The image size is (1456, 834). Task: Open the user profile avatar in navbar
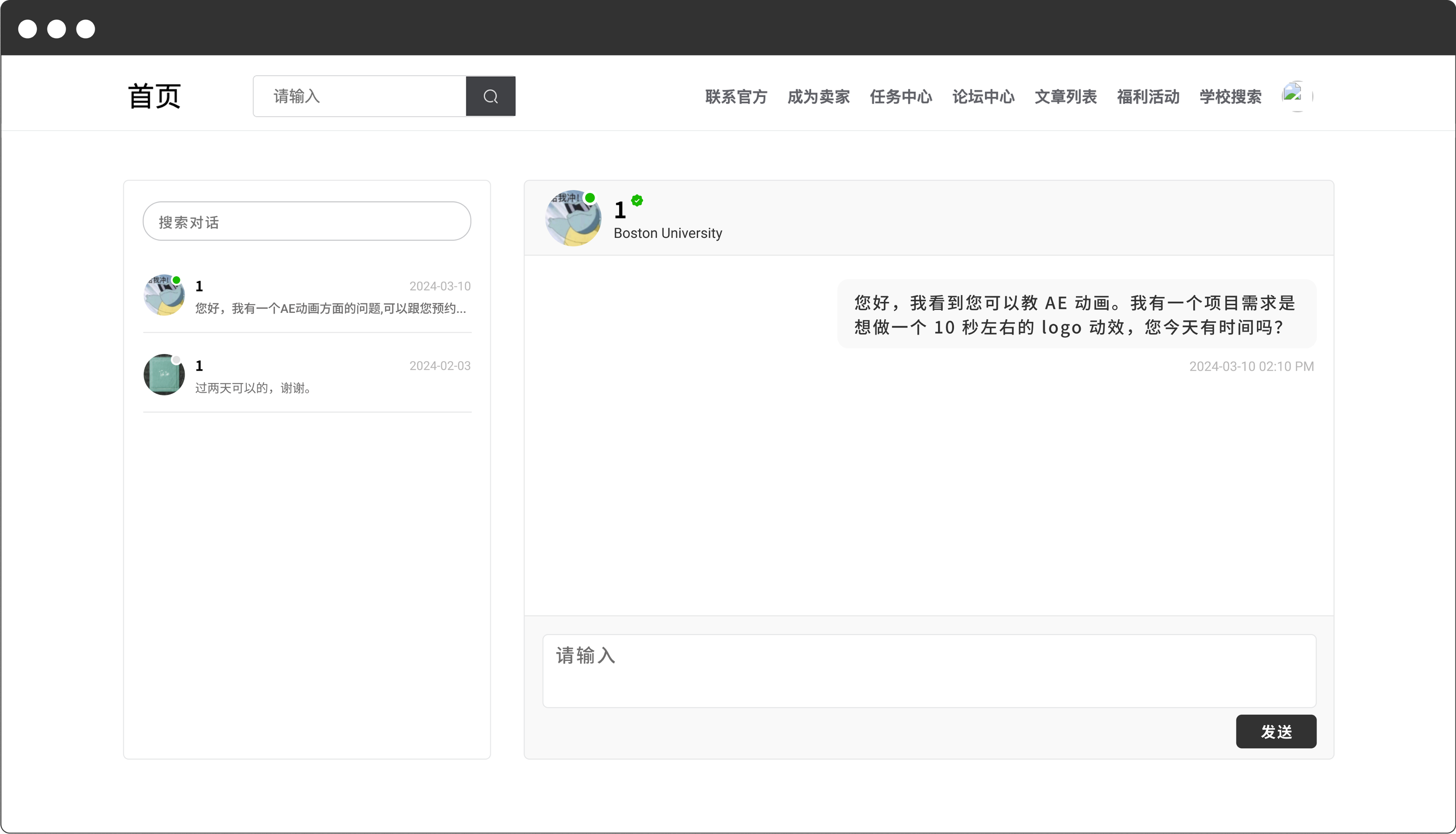(x=1298, y=96)
